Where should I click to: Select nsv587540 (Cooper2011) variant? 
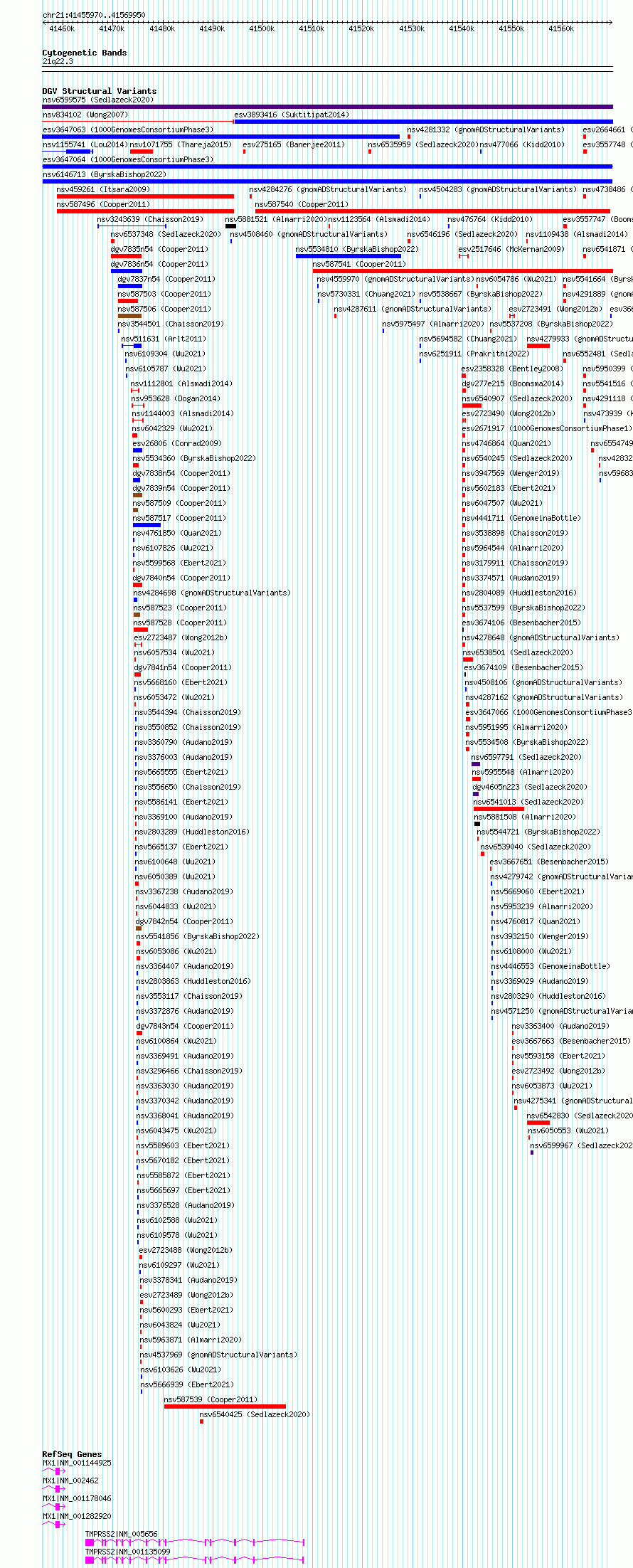[302, 204]
